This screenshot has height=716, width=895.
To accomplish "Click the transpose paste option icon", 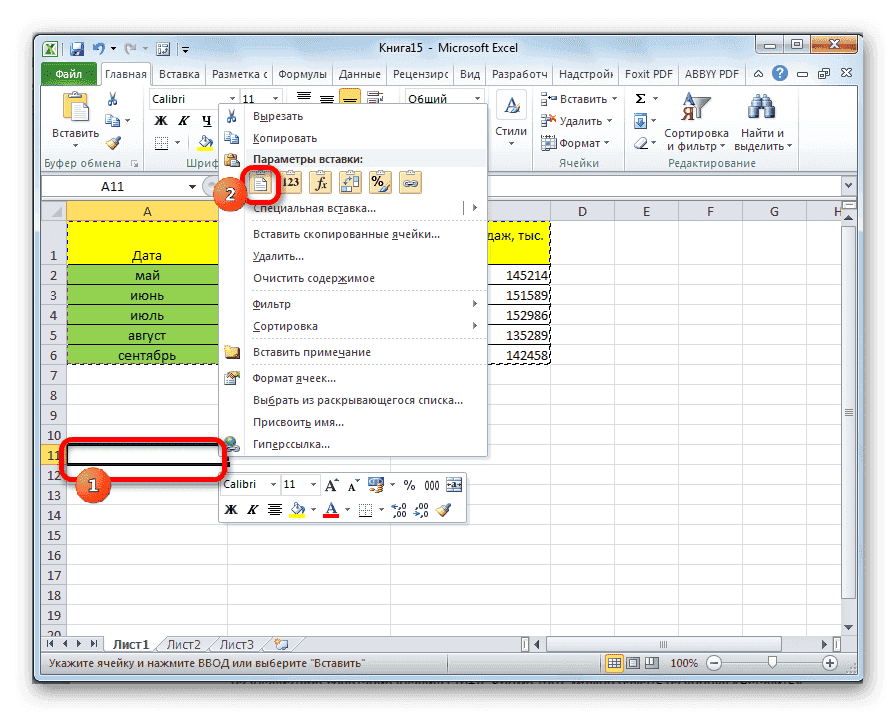I will point(352,182).
